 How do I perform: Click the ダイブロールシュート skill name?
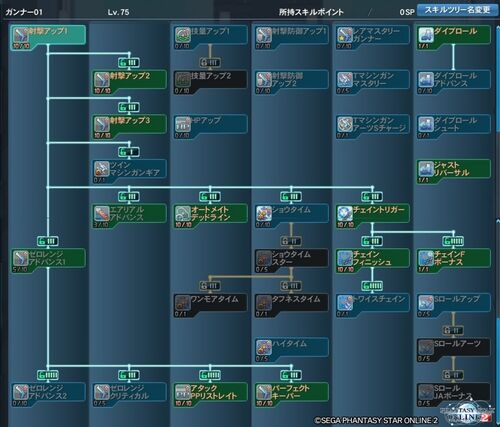[455, 124]
